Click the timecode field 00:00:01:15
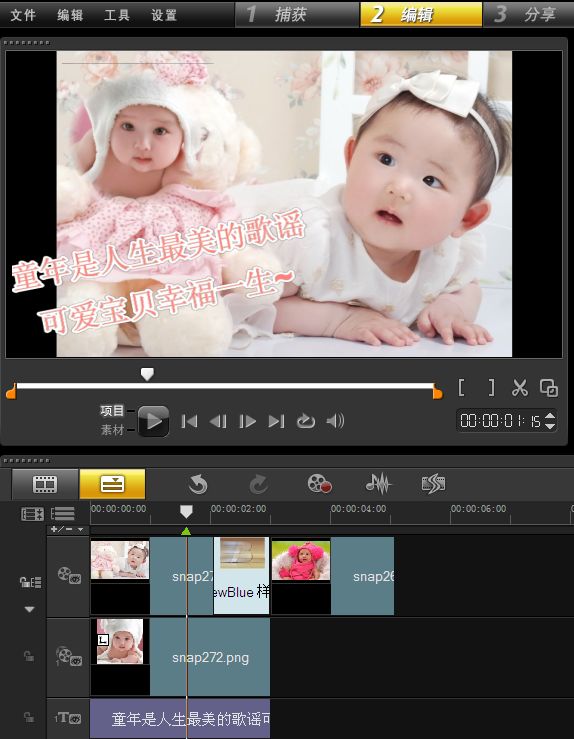The height and width of the screenshot is (739, 574). pos(500,420)
